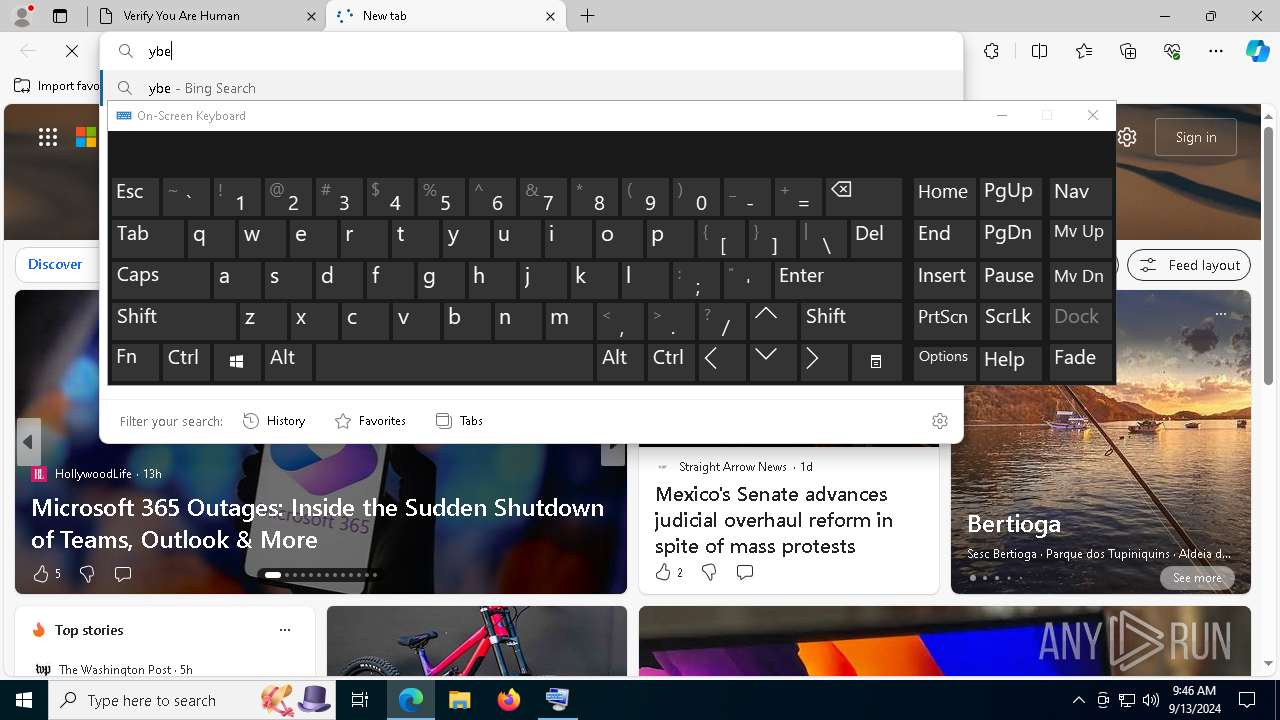1280x720 pixels.
Task: Click the Enter key on keyboard
Action: click(838, 279)
